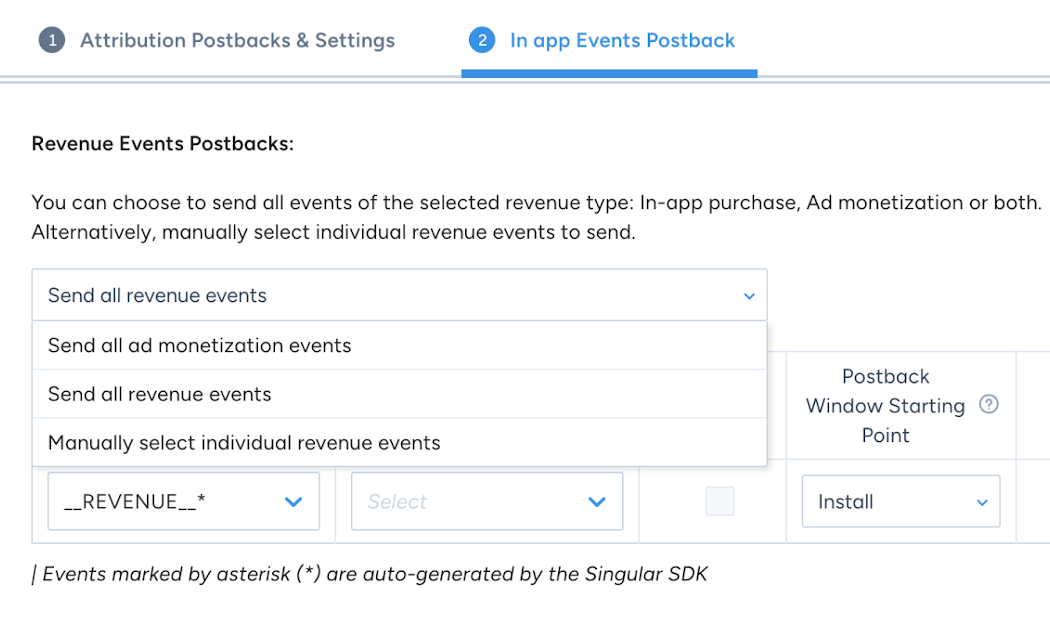The height and width of the screenshot is (620, 1050).
Task: Select Manually select individual revenue events
Action: pos(244,442)
